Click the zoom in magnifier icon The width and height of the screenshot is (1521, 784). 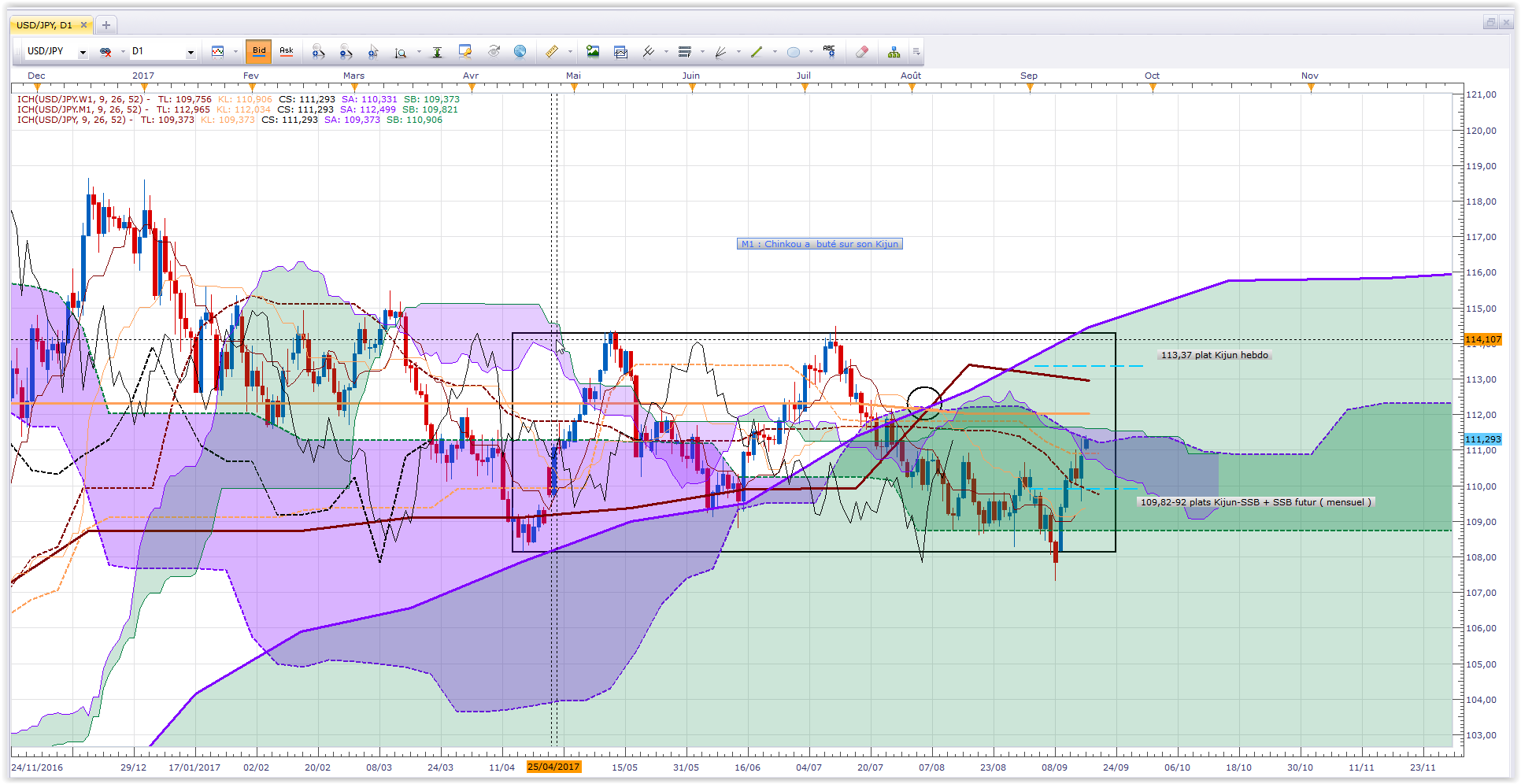point(318,52)
